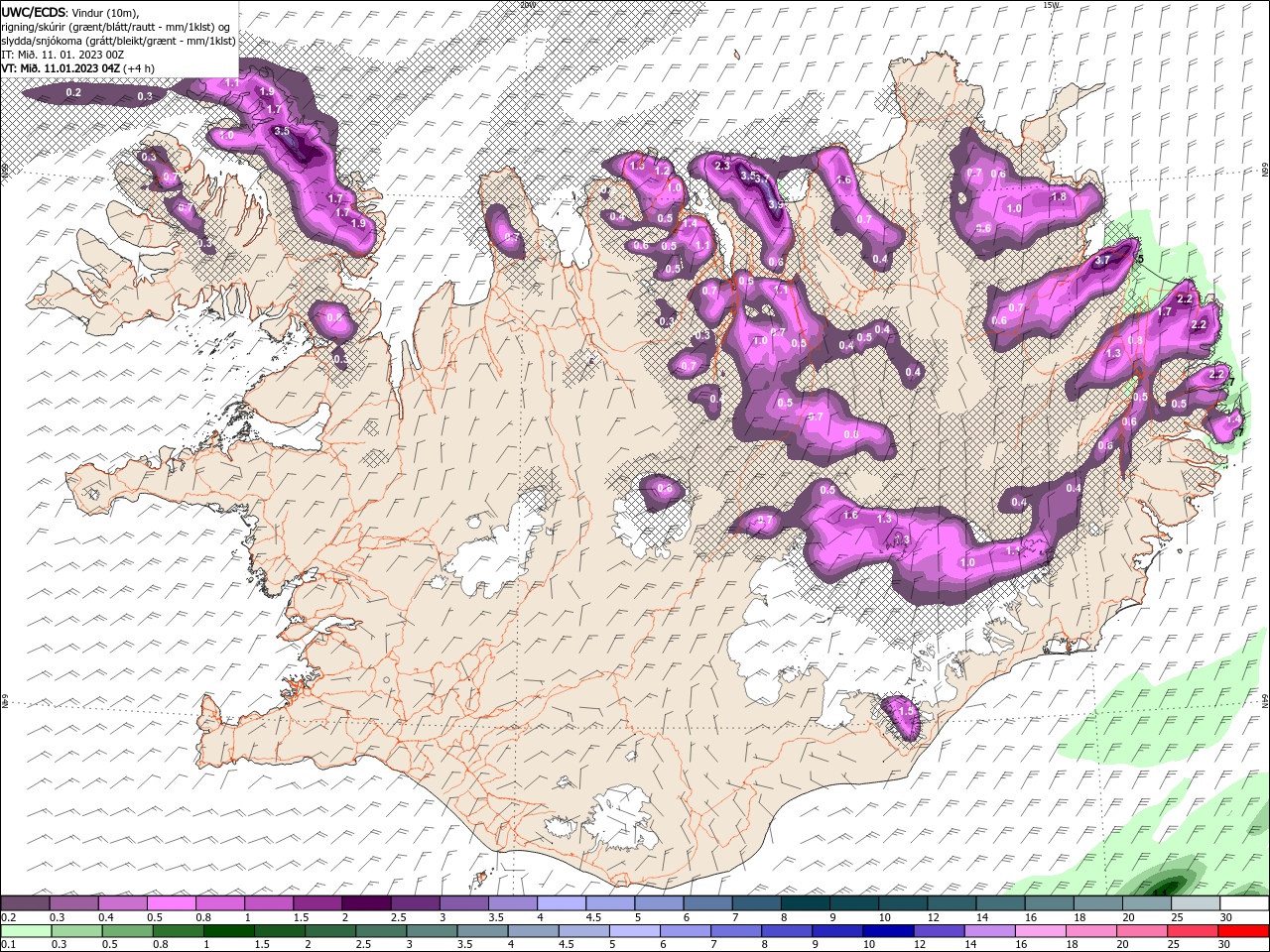Image resolution: width=1270 pixels, height=952 pixels.
Task: Click the 1.8 snowfall value in the northeast
Action: point(1059,196)
